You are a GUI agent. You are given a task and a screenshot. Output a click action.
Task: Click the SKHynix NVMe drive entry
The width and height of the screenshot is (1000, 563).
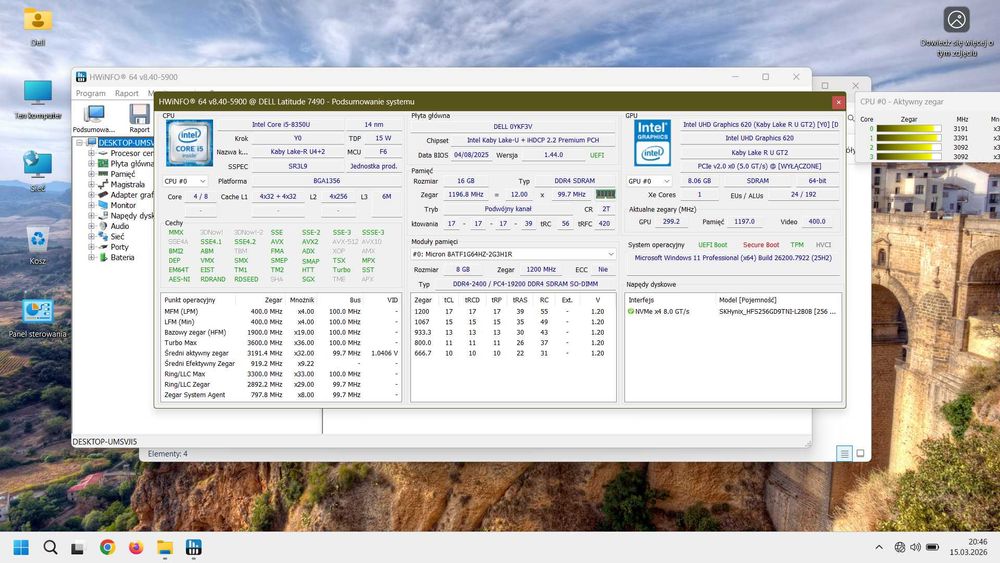pos(733,312)
